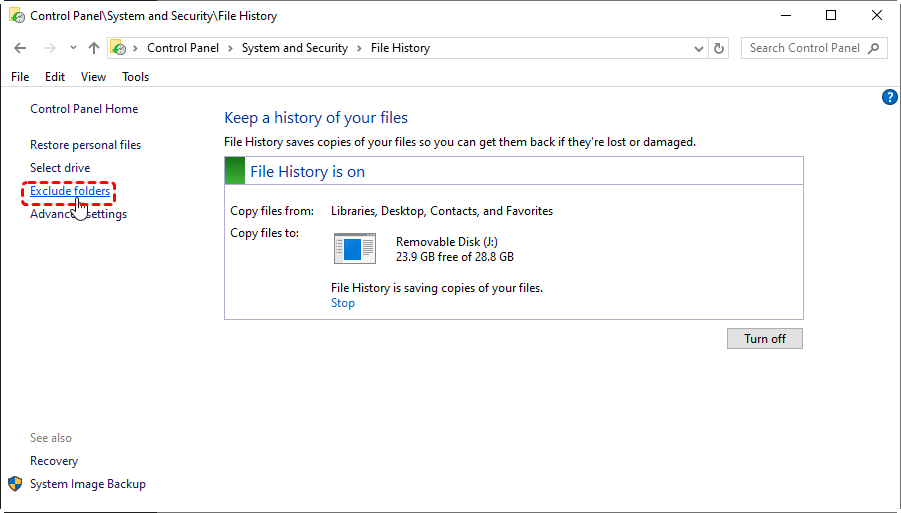
Task: Open the Tools menu
Action: [x=135, y=77]
